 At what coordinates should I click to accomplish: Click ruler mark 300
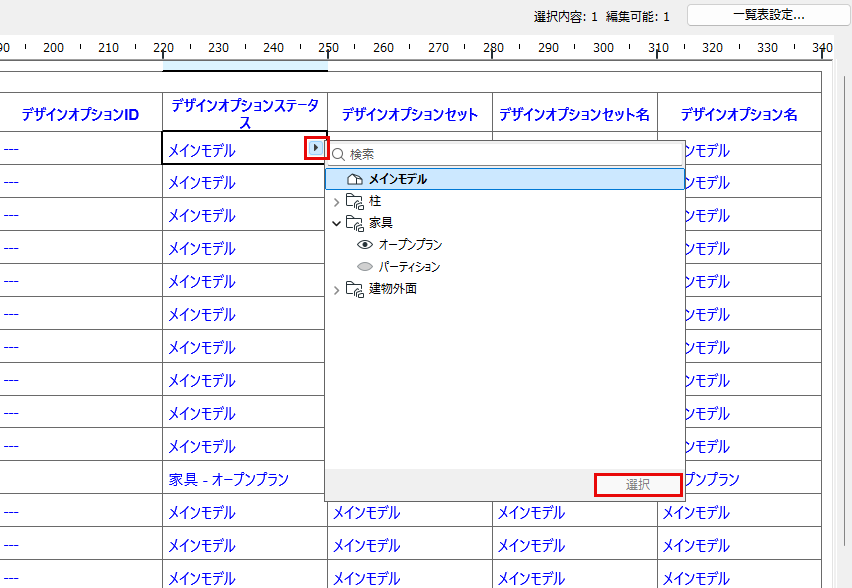[603, 48]
